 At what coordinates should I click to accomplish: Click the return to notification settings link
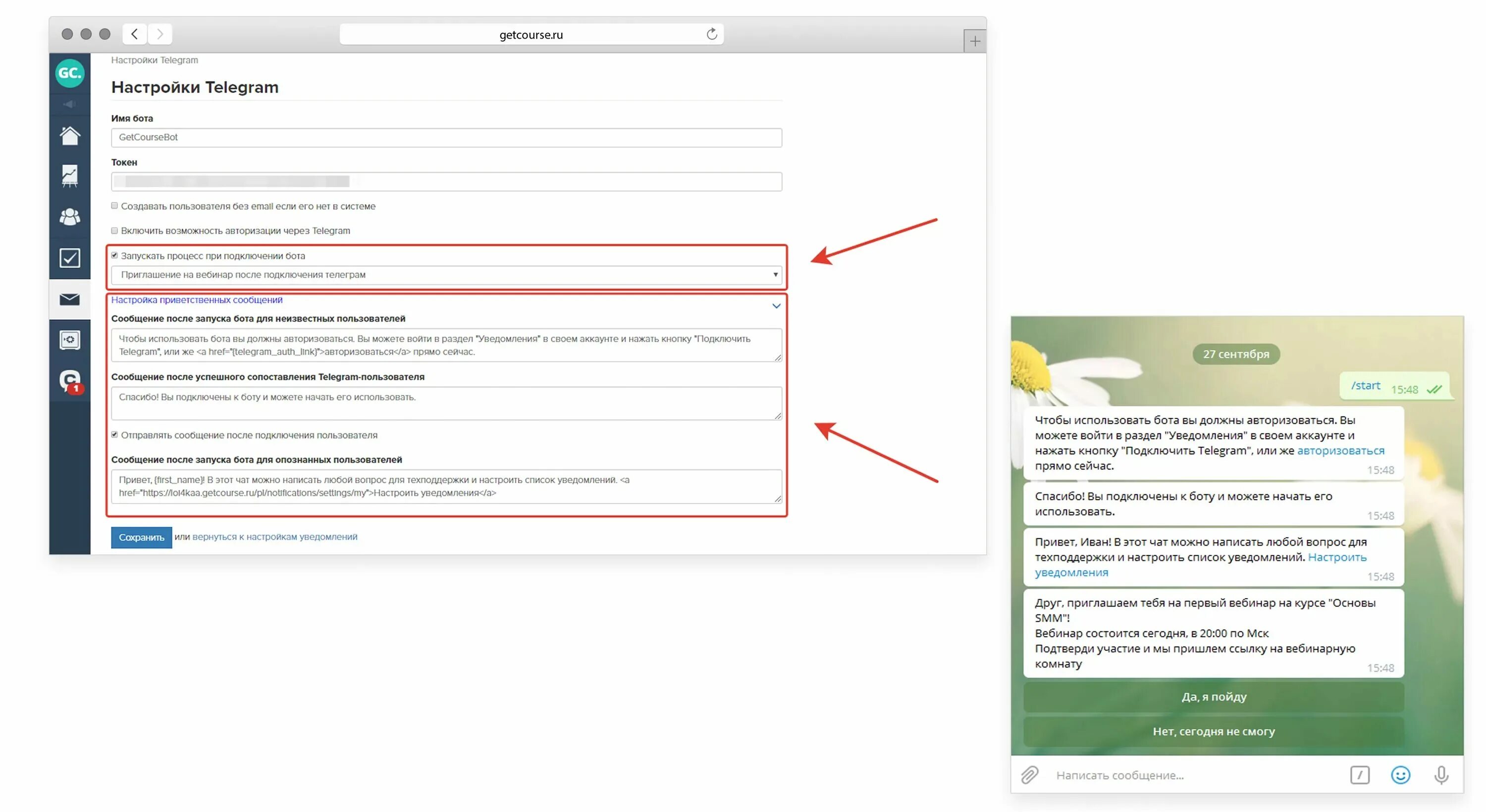click(274, 536)
